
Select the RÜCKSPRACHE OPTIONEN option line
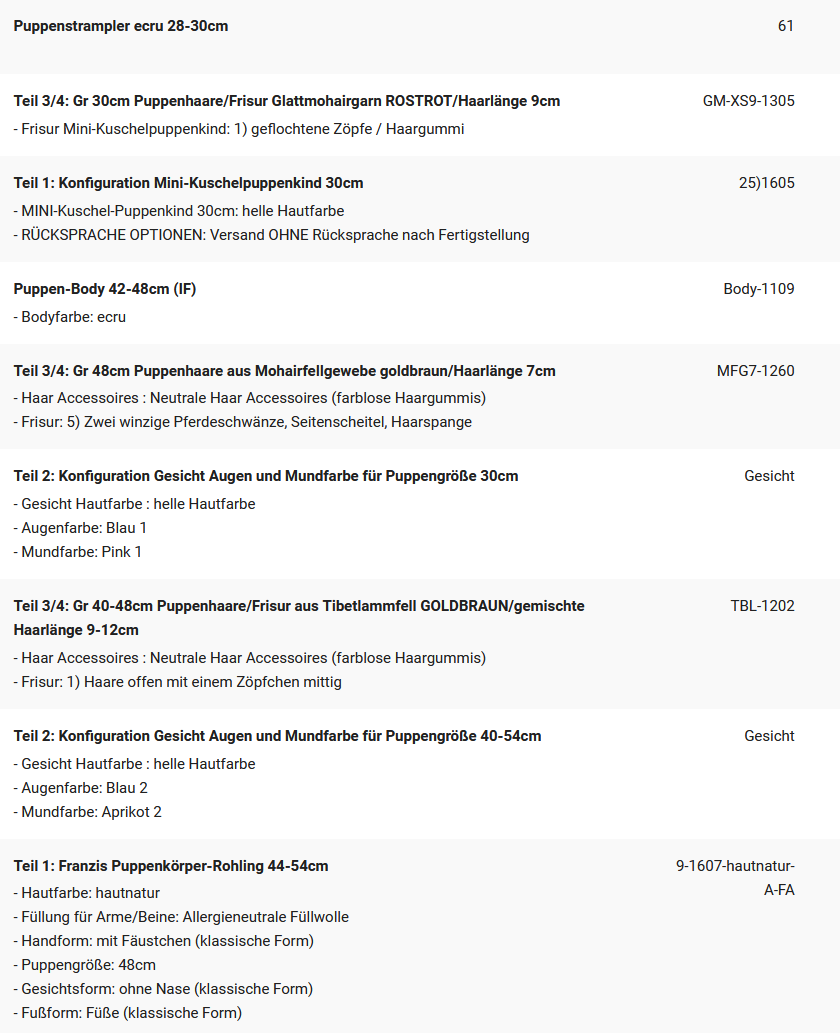(271, 235)
